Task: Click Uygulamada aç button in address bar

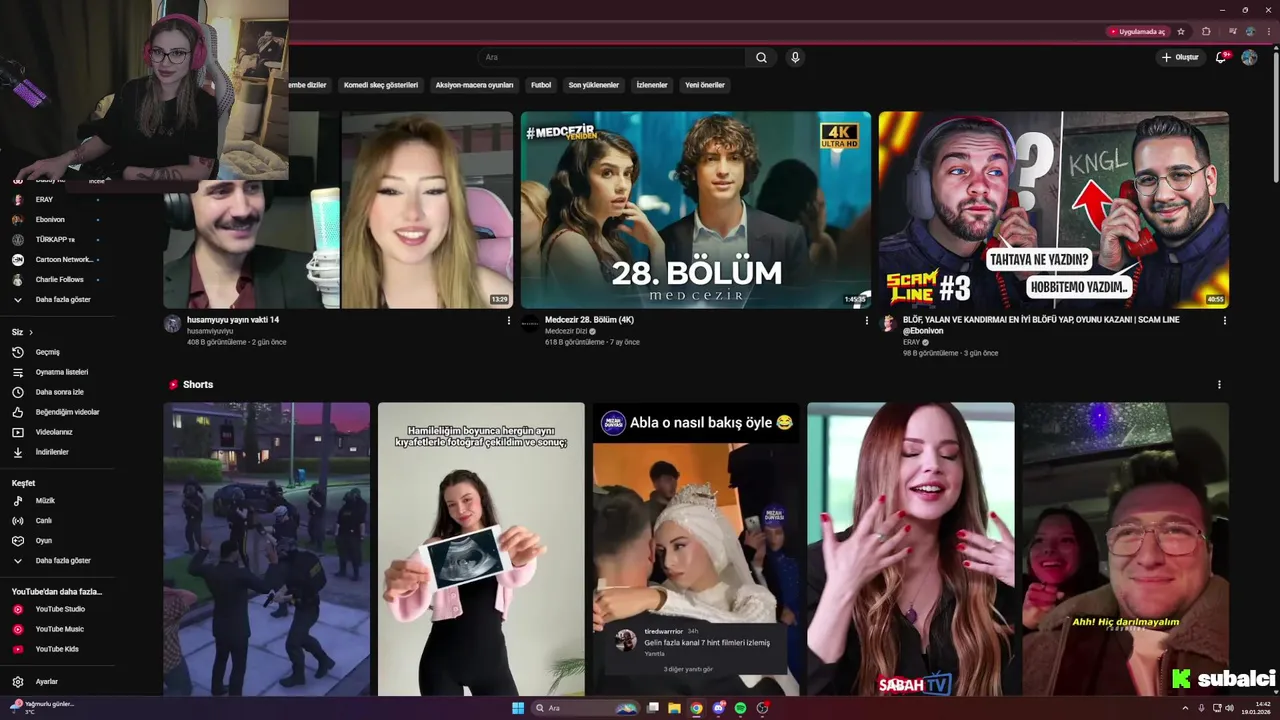Action: 1137,32
